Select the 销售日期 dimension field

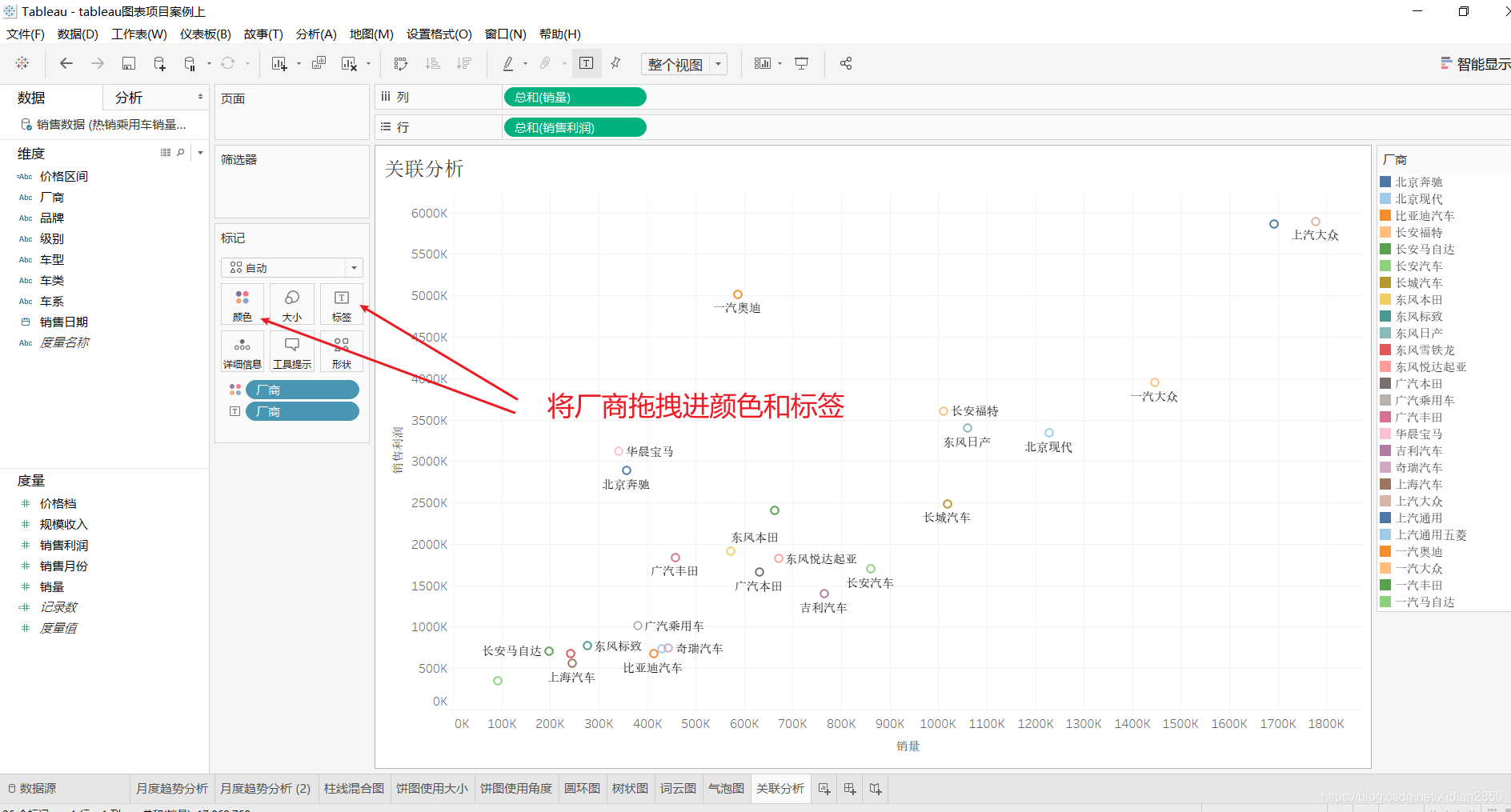pos(64,322)
